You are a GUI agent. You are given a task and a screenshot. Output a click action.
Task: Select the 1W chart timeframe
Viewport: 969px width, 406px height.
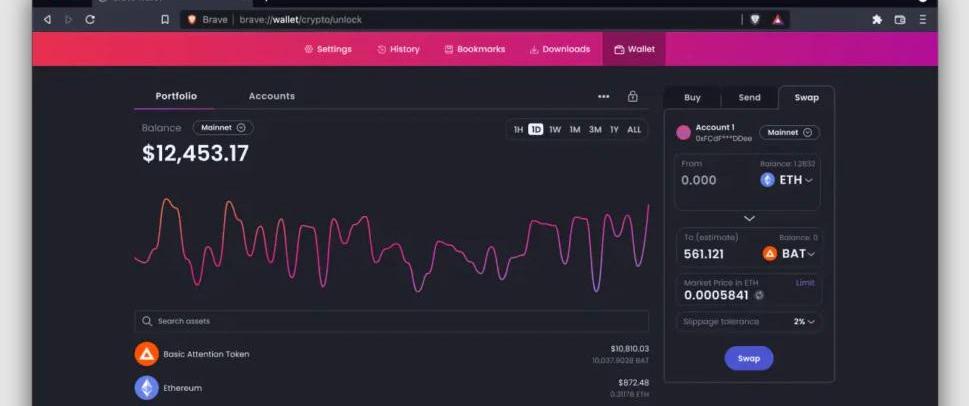(x=555, y=130)
